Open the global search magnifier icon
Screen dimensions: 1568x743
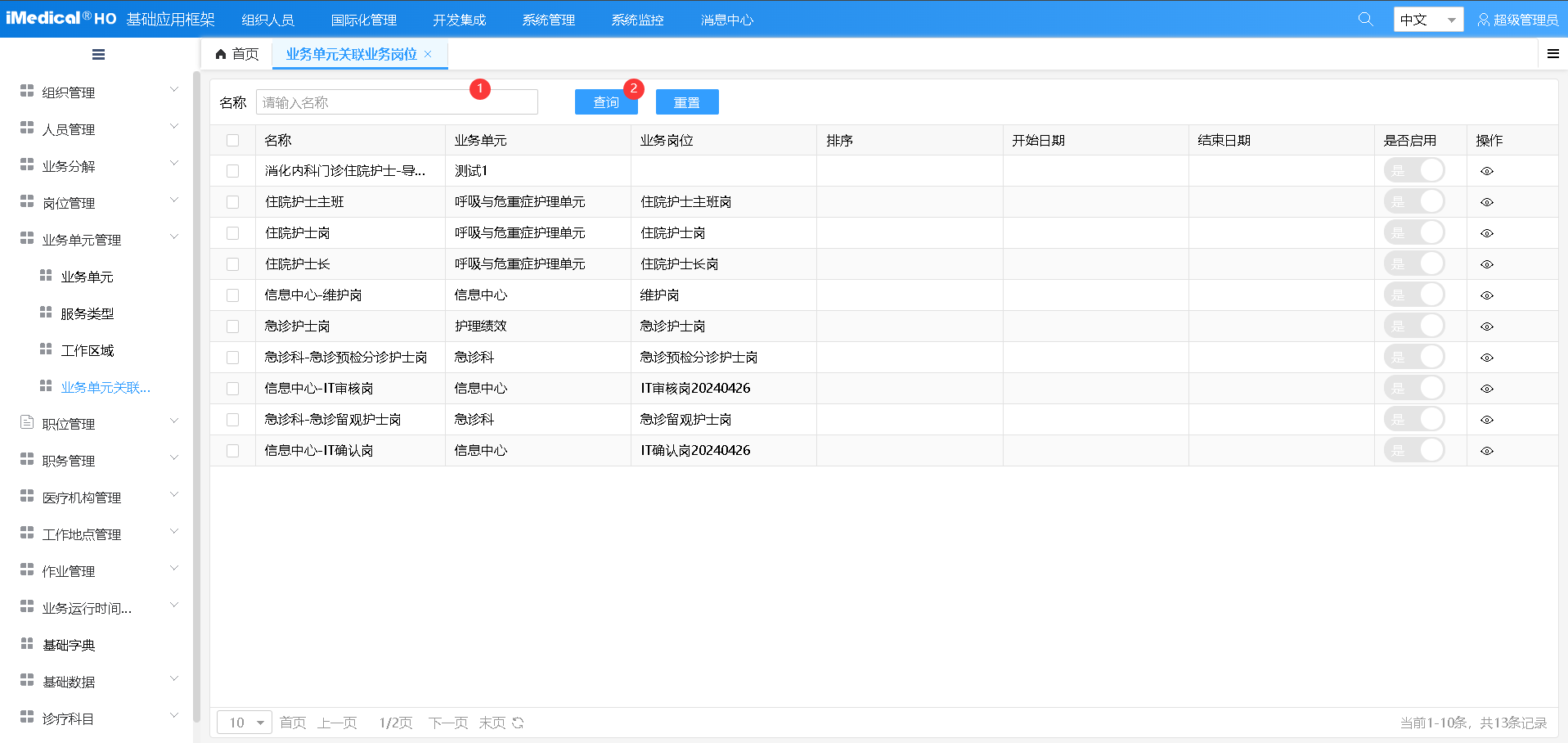click(x=1364, y=18)
